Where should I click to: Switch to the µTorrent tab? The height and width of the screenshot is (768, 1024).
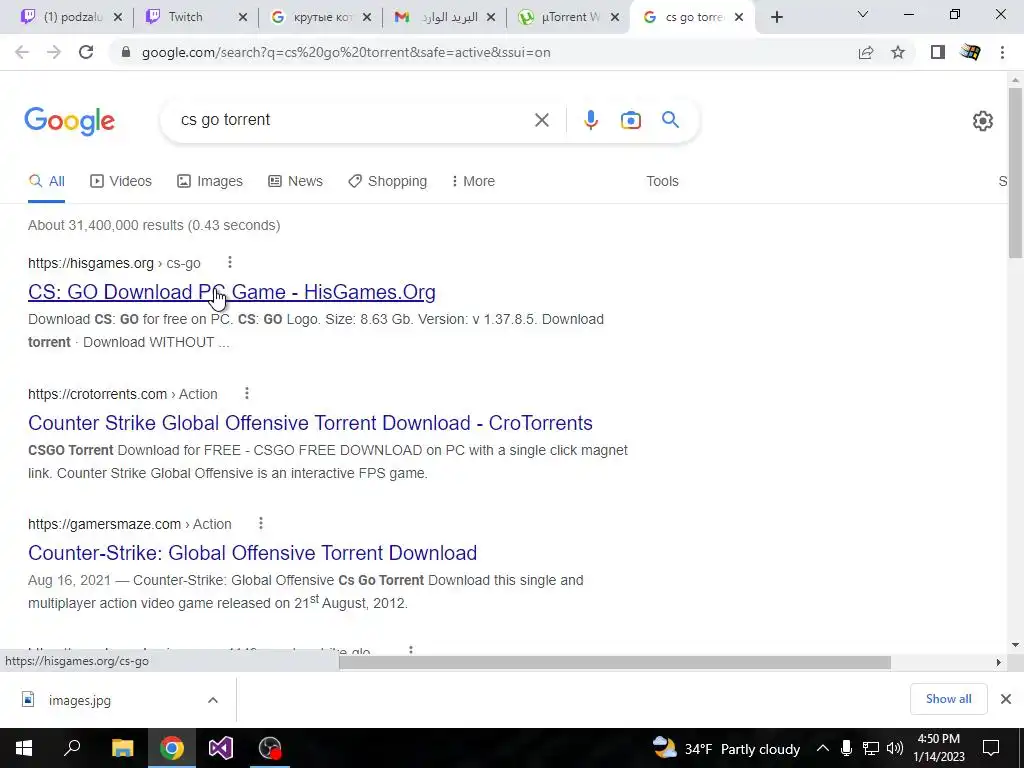(x=560, y=17)
